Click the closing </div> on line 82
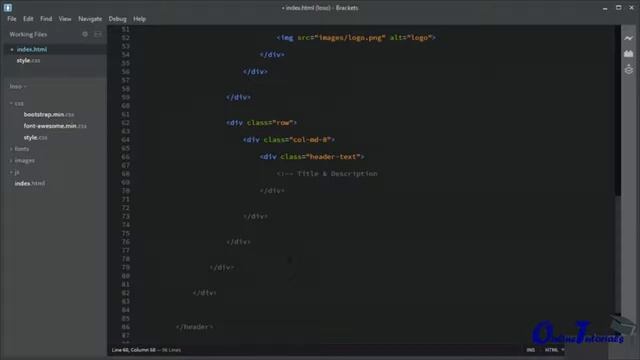Viewport: 640px width, 360px height. [204, 293]
